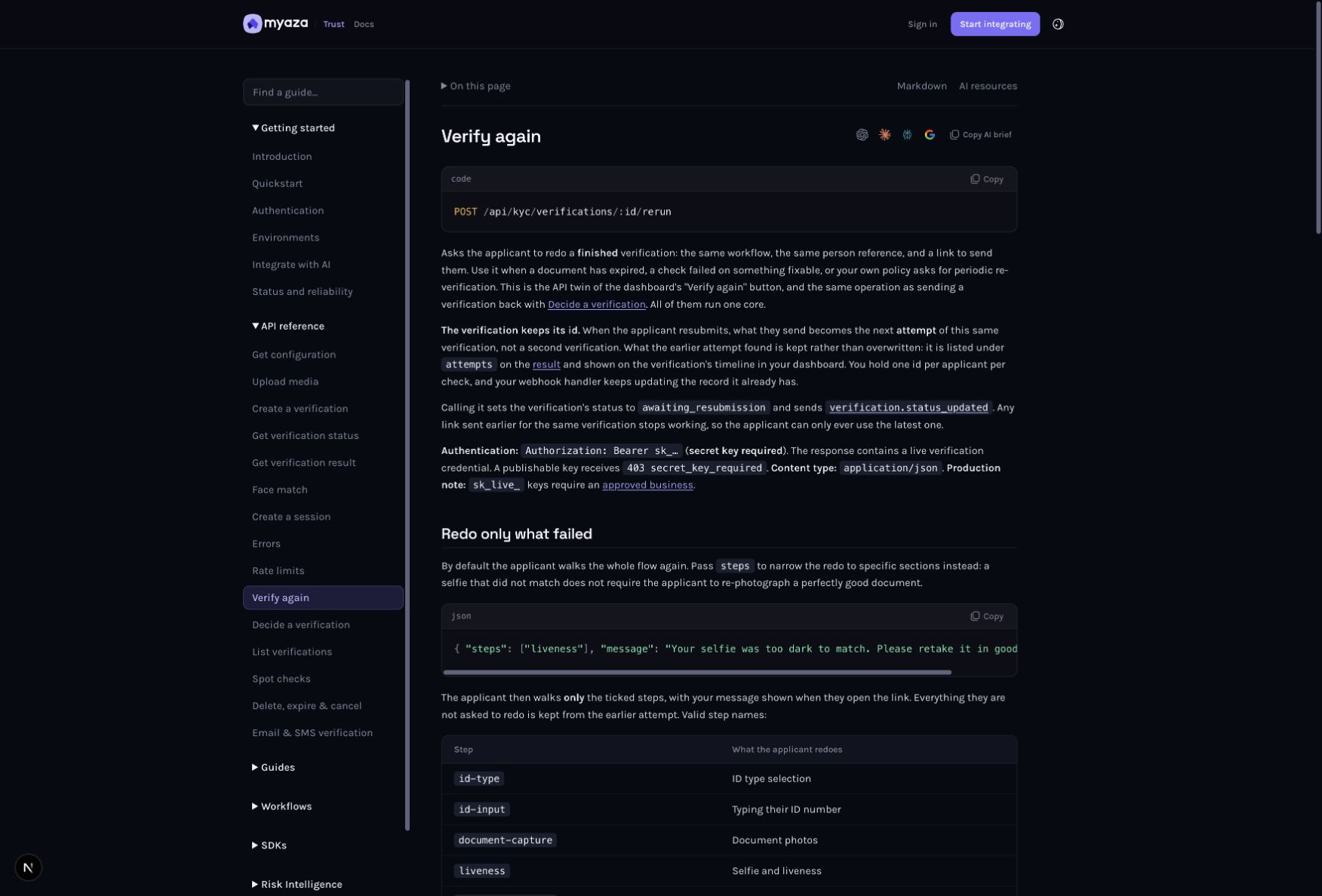Screen dimensions: 1322x896
Task: Expand the On this page section
Action: click(x=475, y=86)
